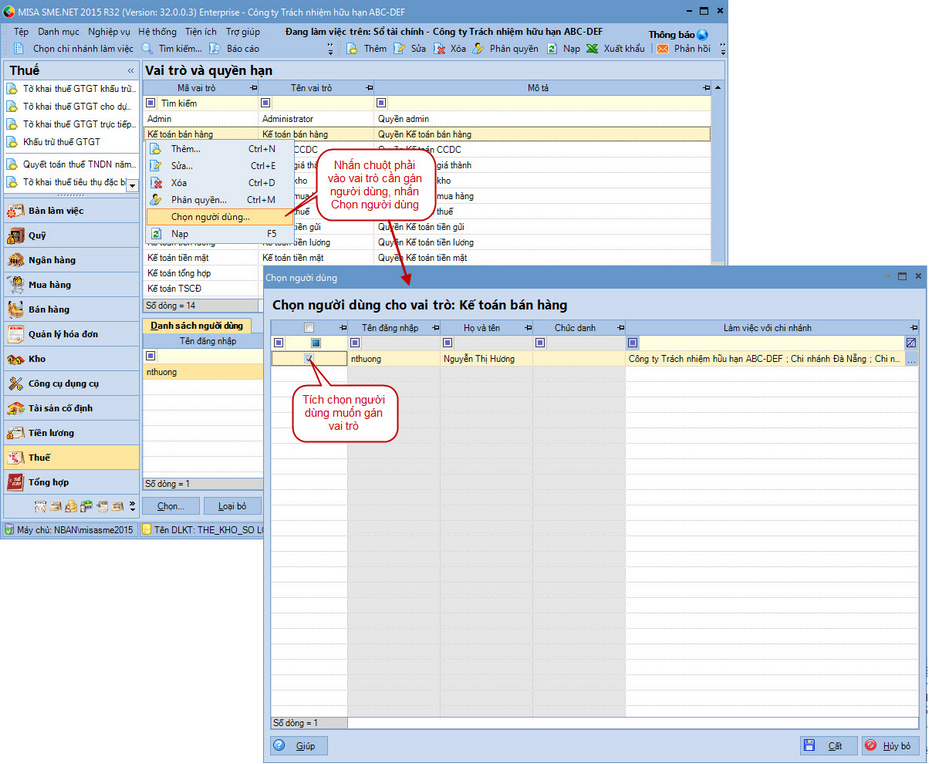Click the Nạp reload toolbar icon
929x764 pixels.
pyautogui.click(x=552, y=49)
